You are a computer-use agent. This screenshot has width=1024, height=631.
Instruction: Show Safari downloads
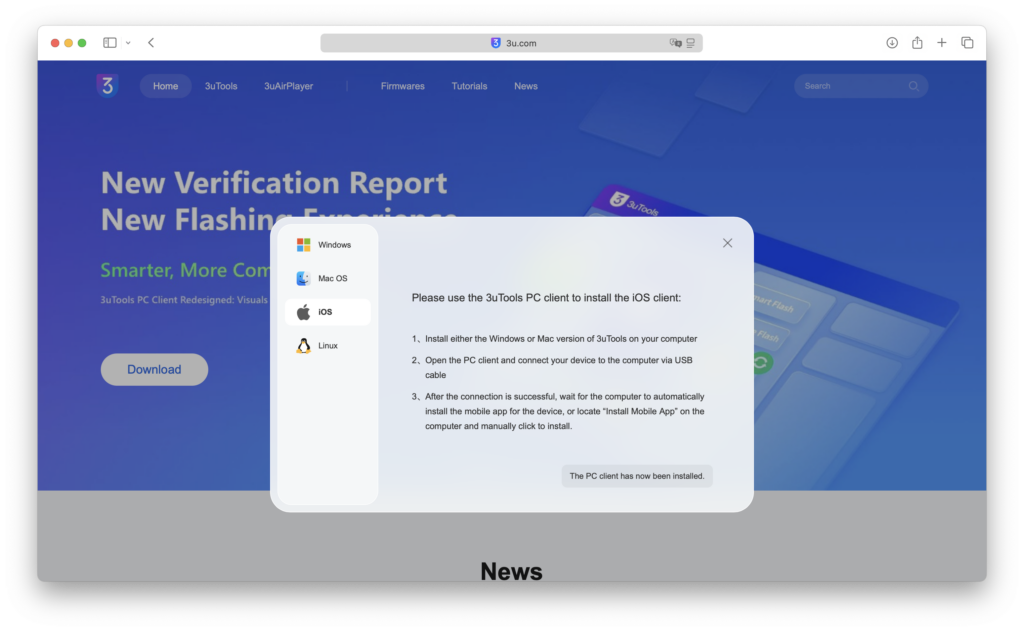[892, 42]
